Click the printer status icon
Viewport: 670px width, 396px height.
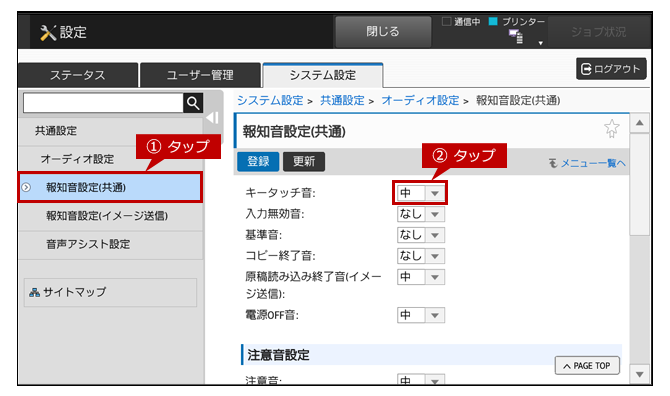[516, 37]
